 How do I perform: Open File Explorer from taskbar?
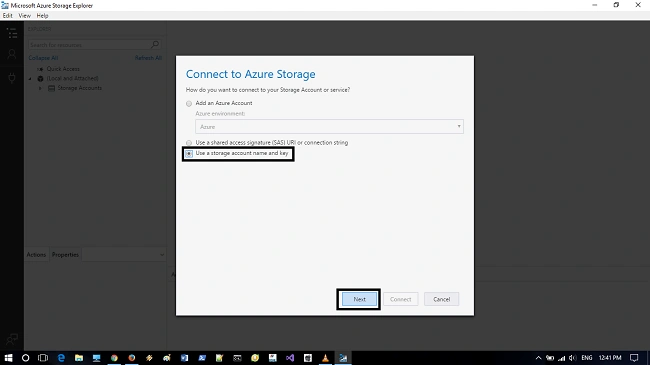[79, 358]
